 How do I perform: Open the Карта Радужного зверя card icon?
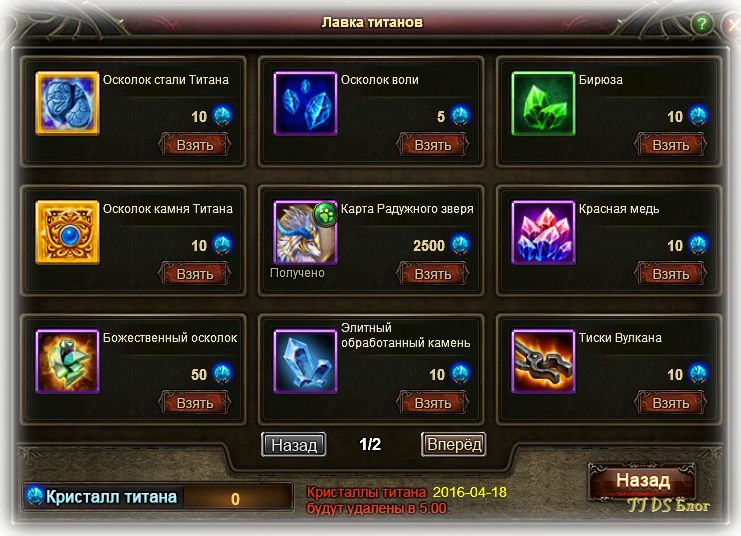[305, 232]
